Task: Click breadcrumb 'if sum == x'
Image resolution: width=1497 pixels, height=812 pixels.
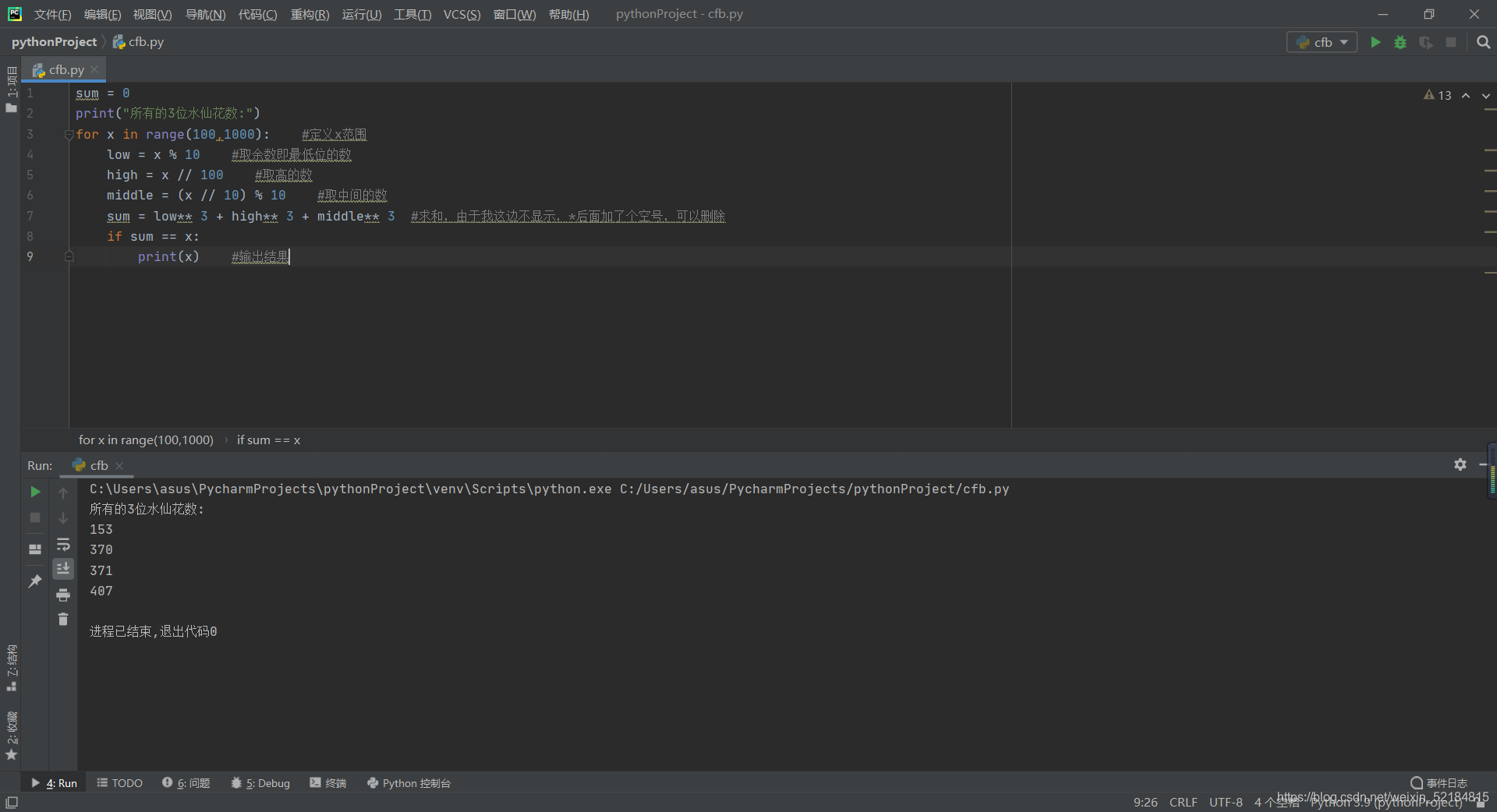Action: click(x=268, y=440)
